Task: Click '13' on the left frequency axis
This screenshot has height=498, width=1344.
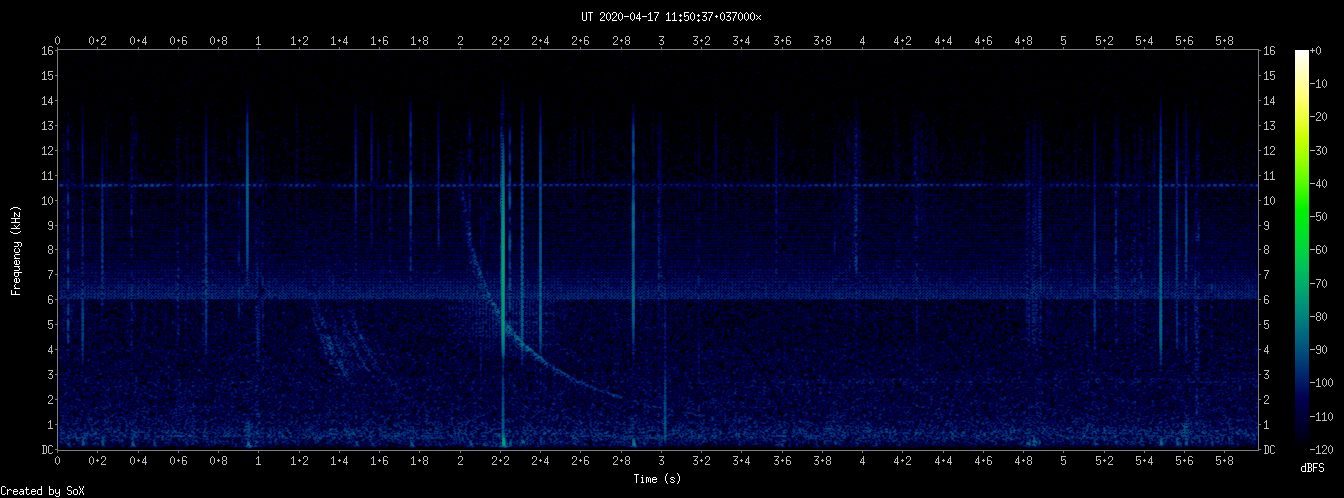Action: 47,125
